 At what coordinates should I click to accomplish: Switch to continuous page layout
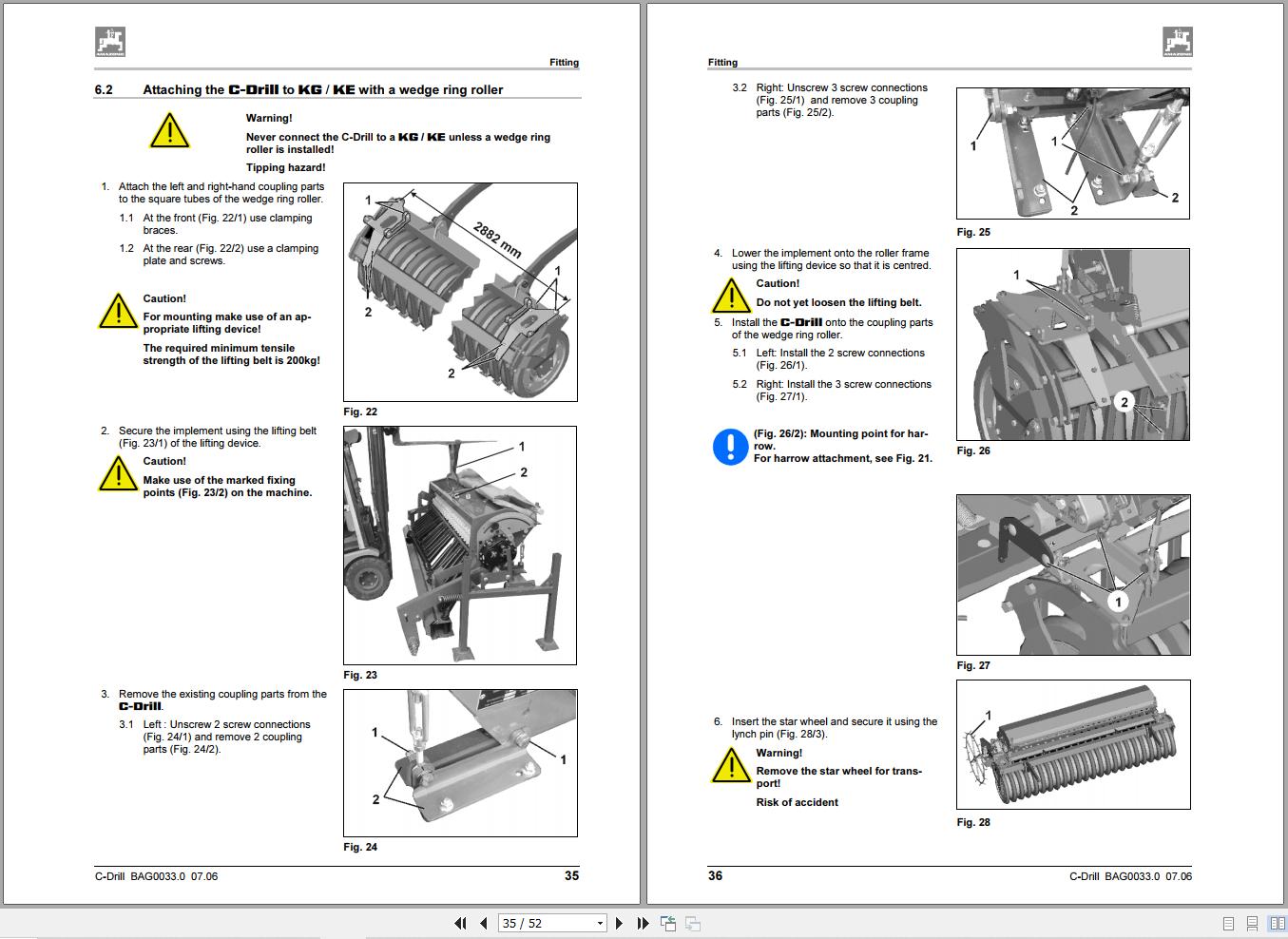pyautogui.click(x=1253, y=923)
